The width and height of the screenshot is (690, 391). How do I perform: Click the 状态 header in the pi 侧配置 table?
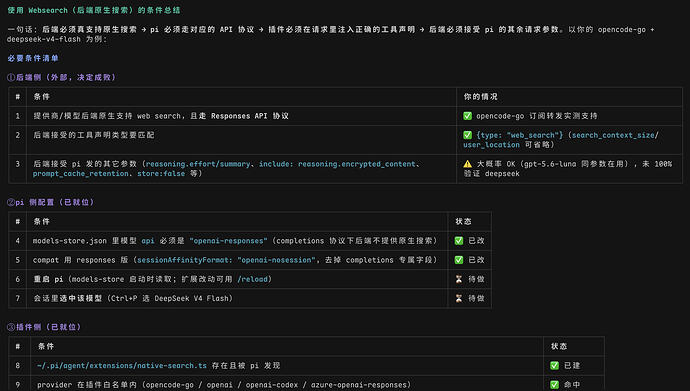pos(463,222)
